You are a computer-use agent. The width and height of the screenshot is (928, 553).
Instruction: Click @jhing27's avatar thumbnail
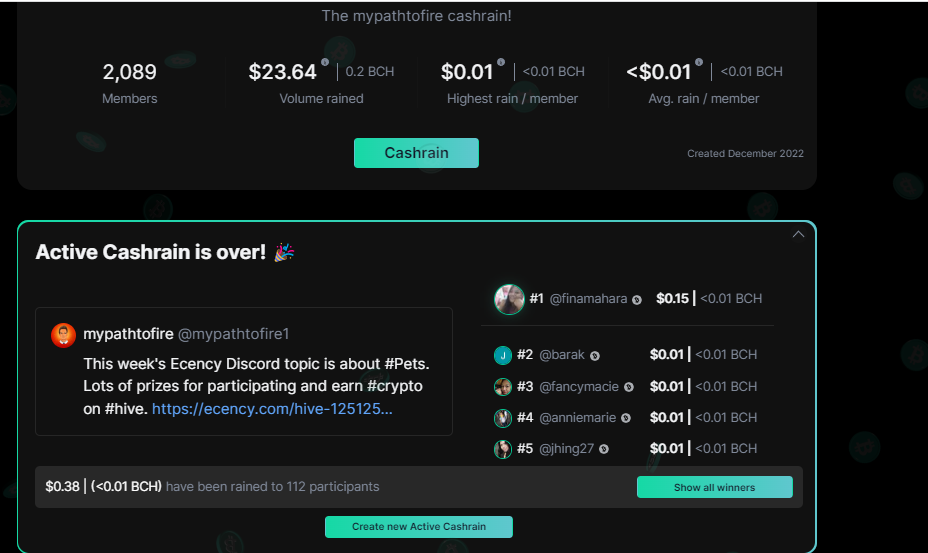tap(502, 449)
